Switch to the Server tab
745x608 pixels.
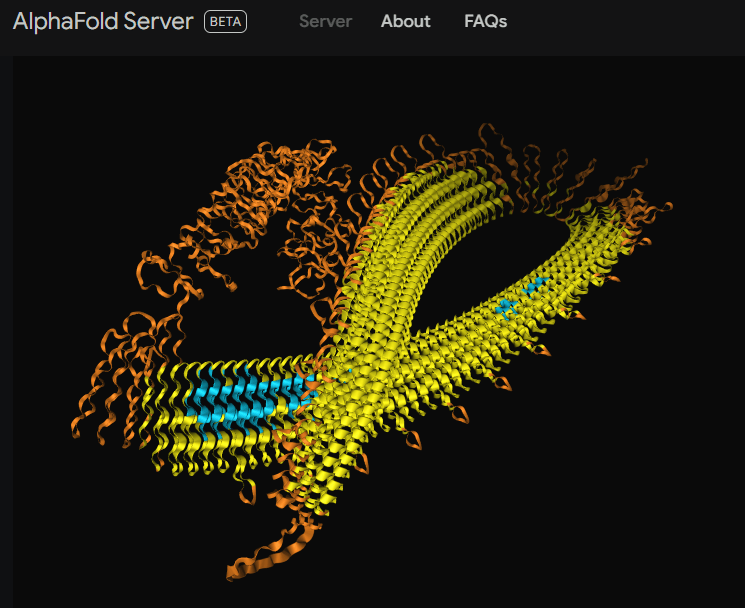click(x=325, y=21)
